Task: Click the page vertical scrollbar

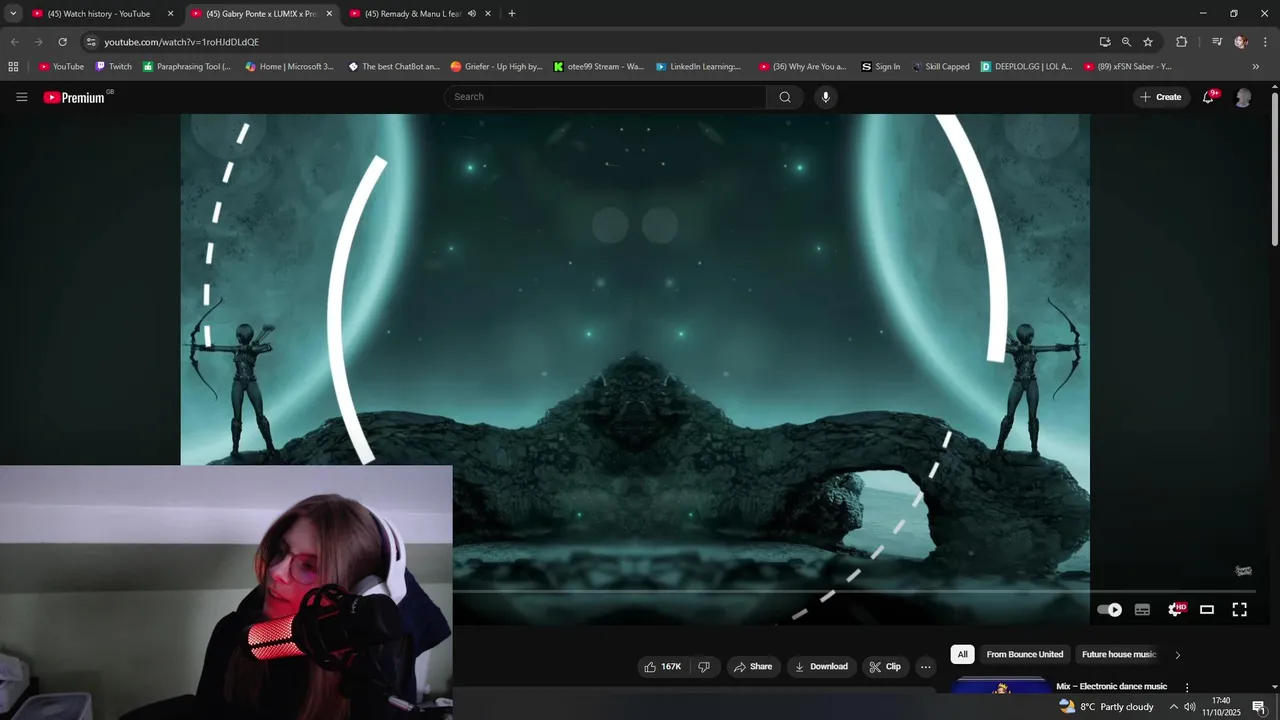Action: (x=1275, y=170)
